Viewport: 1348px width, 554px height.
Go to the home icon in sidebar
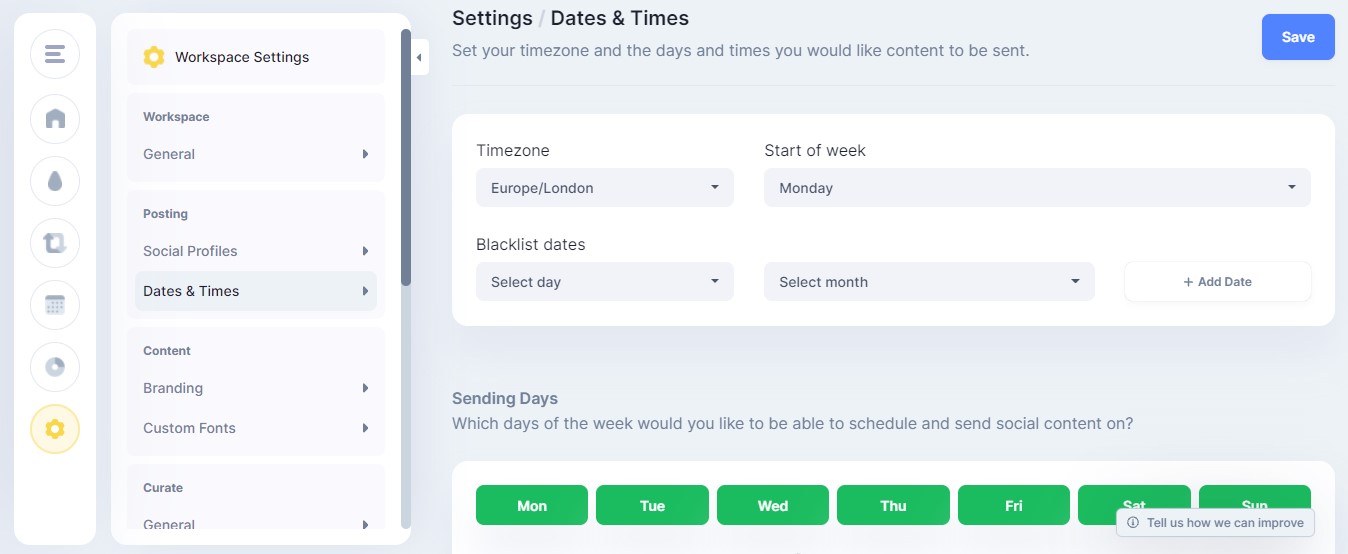click(55, 118)
